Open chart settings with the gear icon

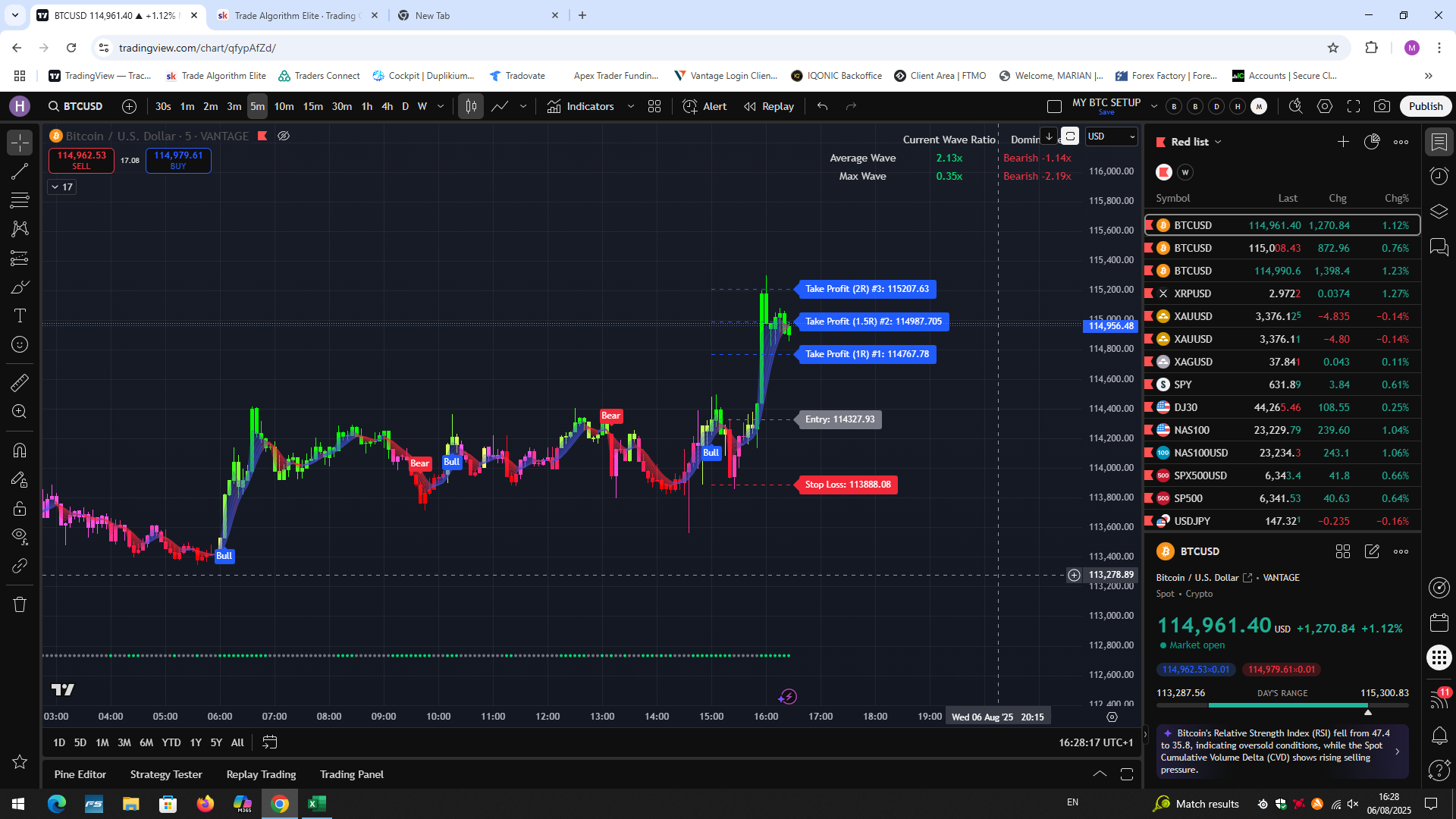pos(1325,106)
